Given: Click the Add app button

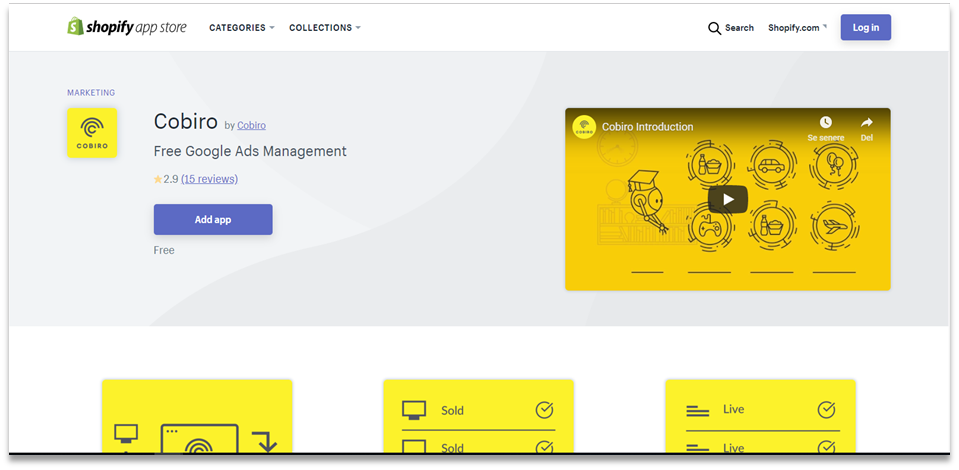Looking at the screenshot, I should click(213, 220).
